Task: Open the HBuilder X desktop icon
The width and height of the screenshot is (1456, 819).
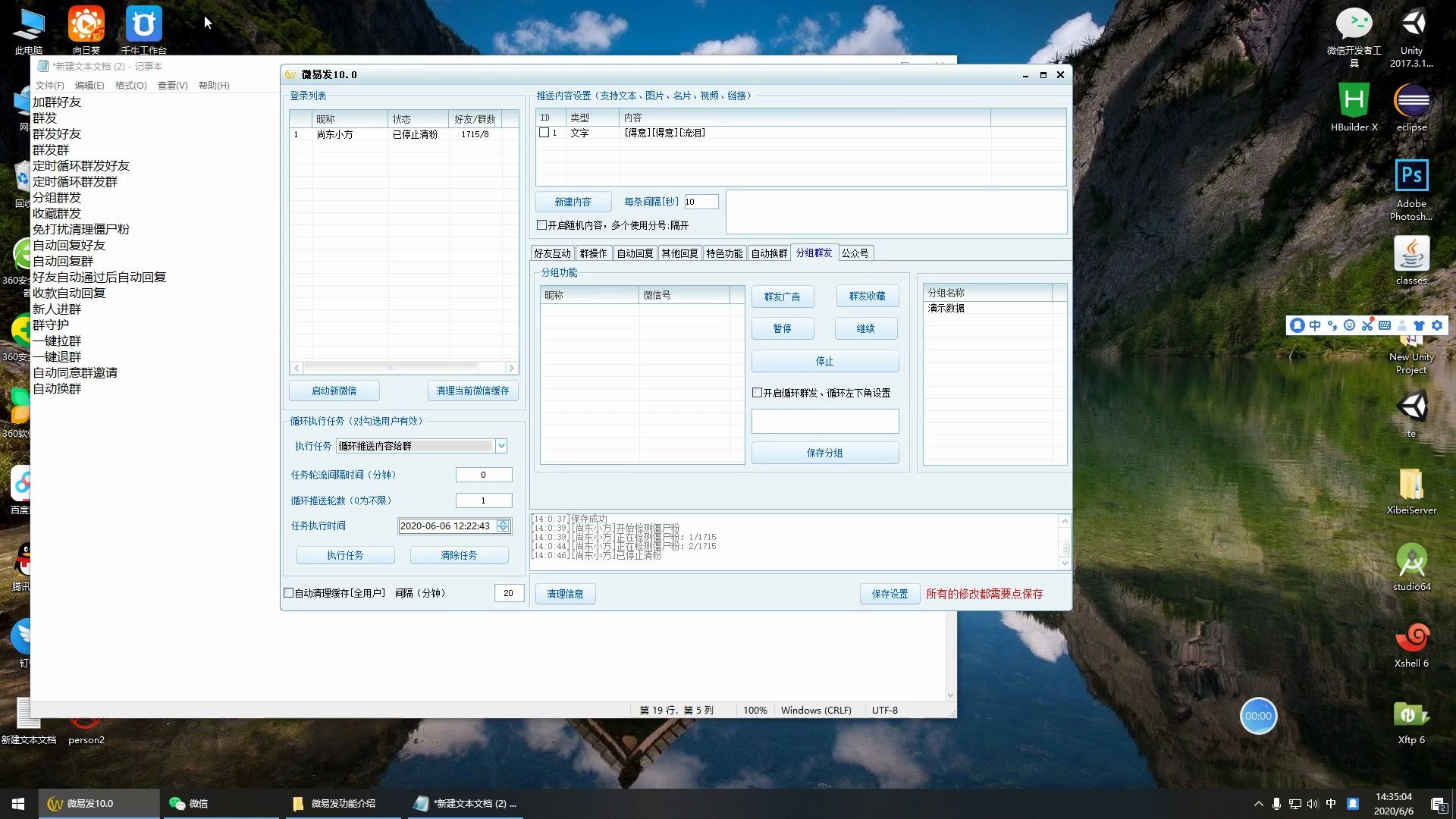Action: pos(1354,107)
